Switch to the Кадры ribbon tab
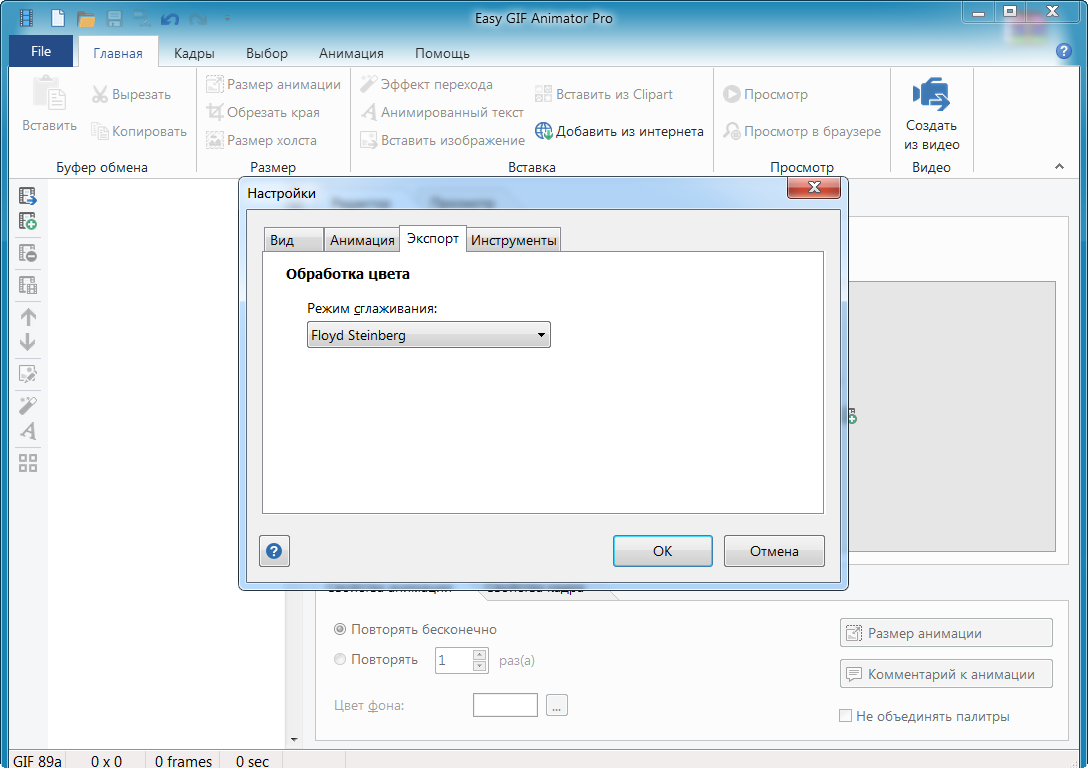 (194, 53)
